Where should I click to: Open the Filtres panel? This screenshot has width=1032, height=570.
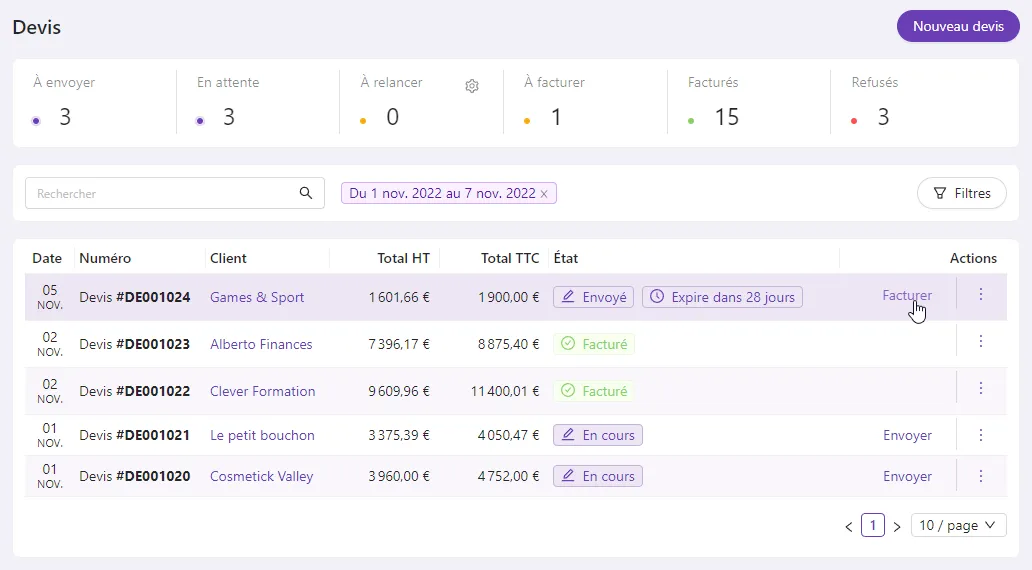tap(962, 194)
